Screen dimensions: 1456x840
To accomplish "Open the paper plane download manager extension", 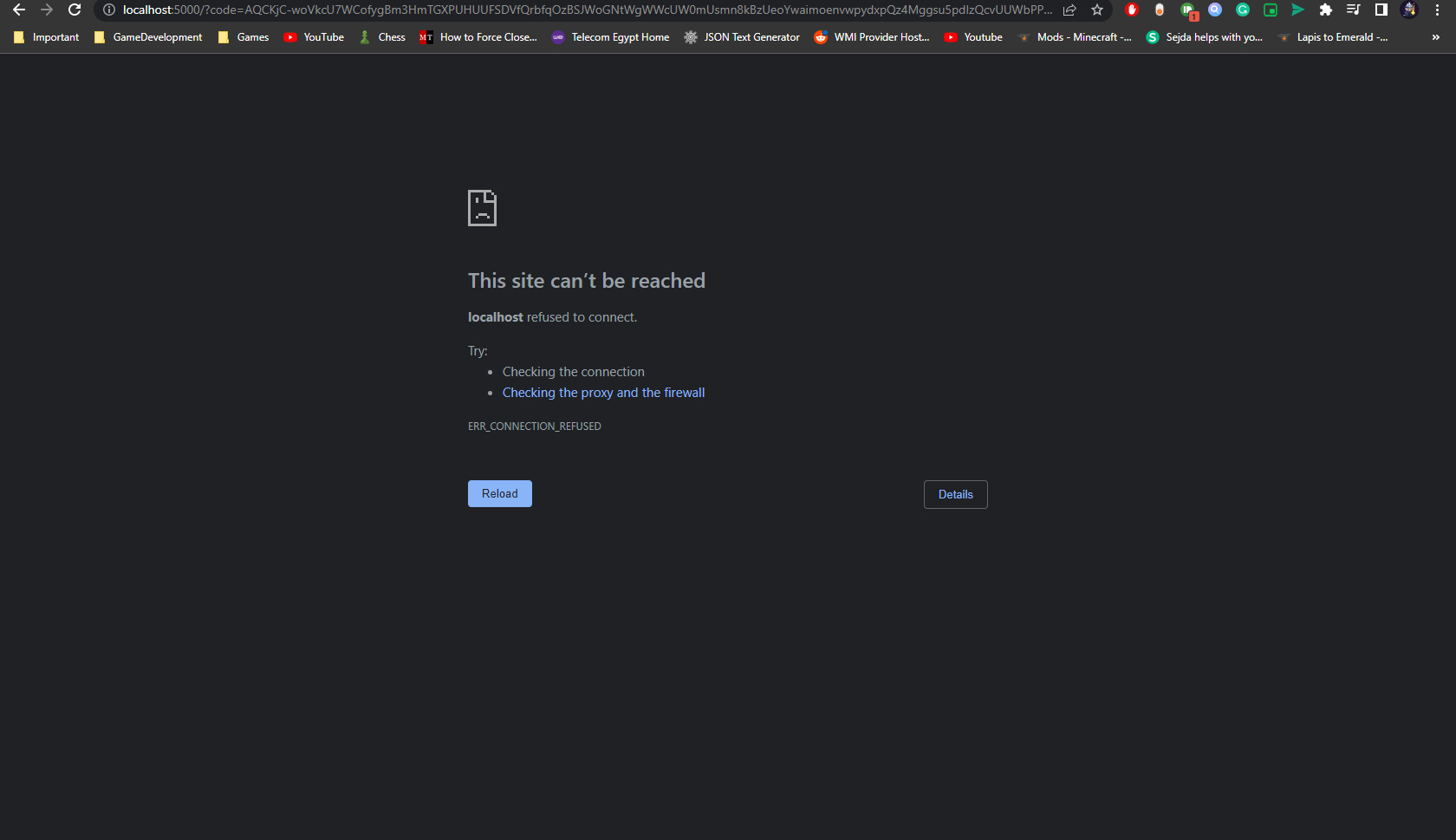I will pos(1298,10).
